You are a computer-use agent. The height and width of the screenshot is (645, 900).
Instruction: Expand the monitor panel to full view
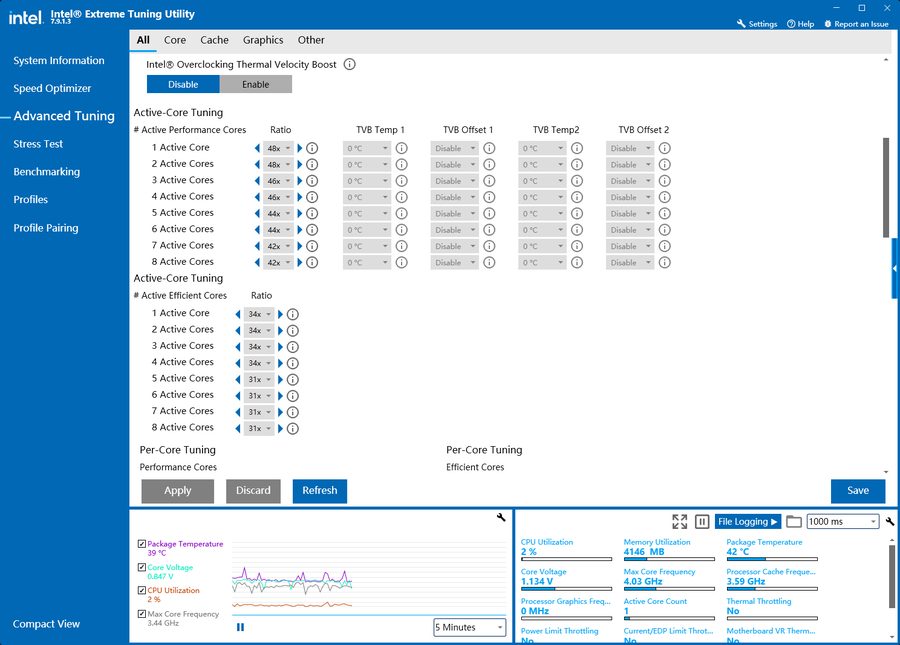pos(680,522)
